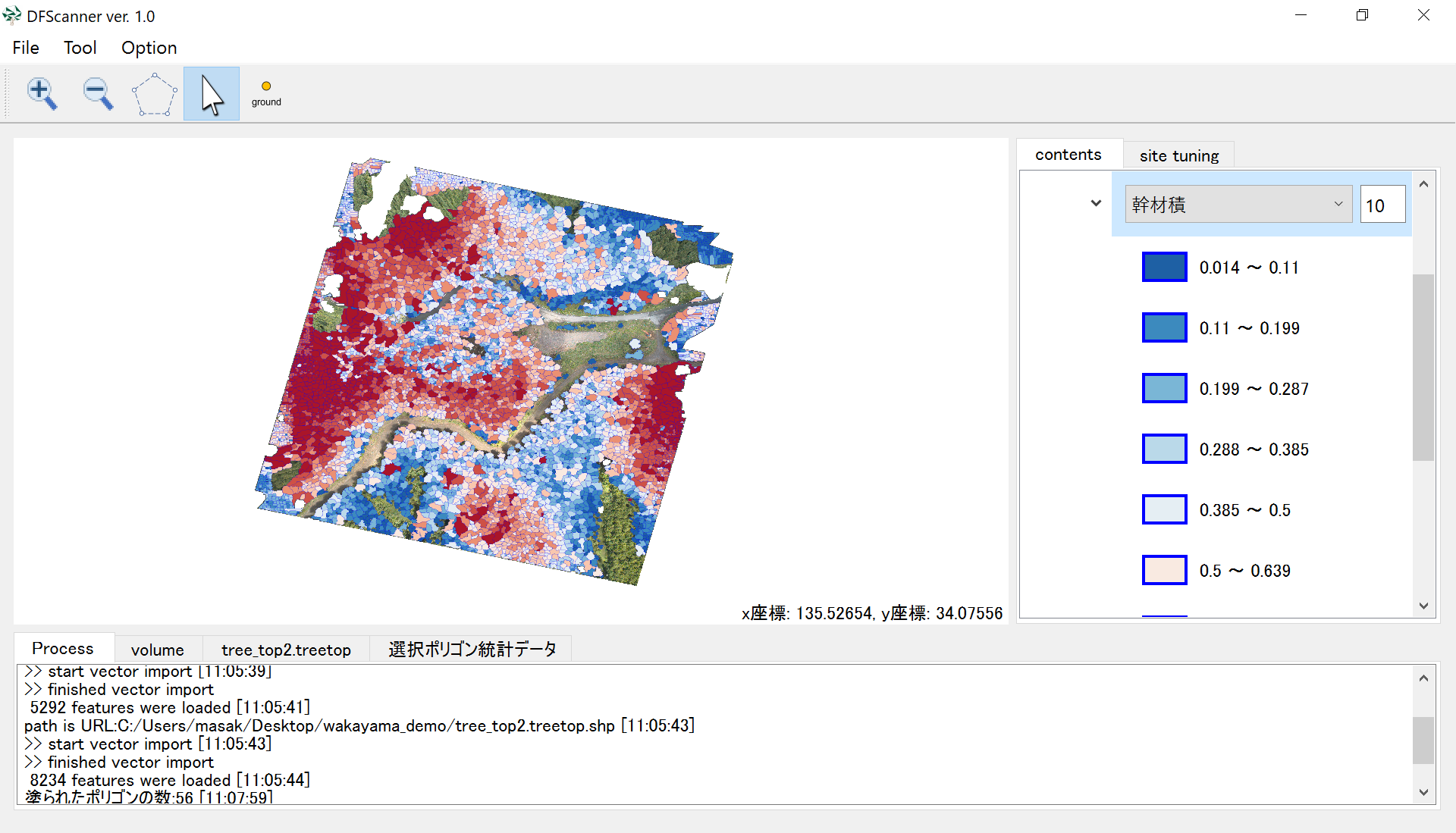Open the Tool menu
The image size is (1456, 833).
80,48
